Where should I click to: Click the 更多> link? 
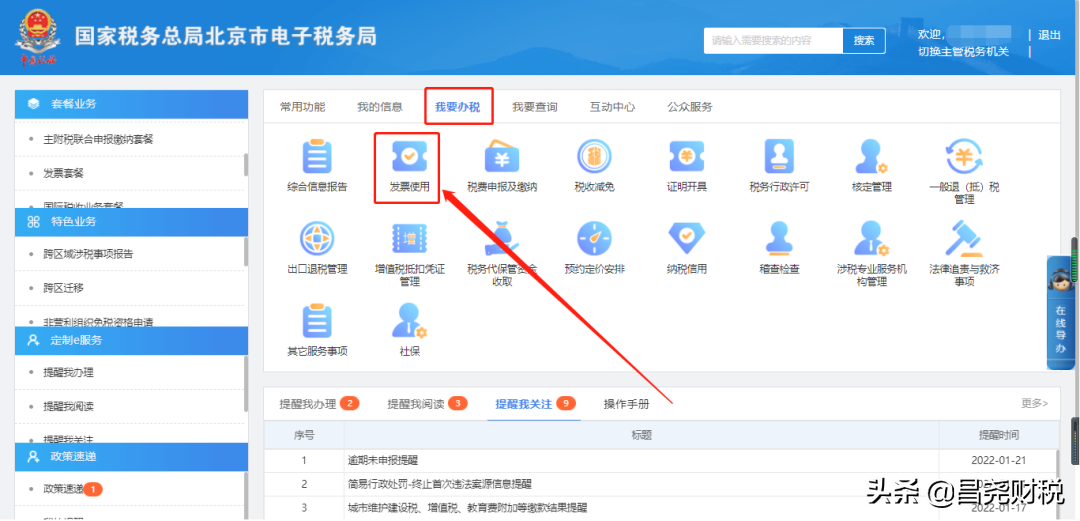(x=1035, y=403)
